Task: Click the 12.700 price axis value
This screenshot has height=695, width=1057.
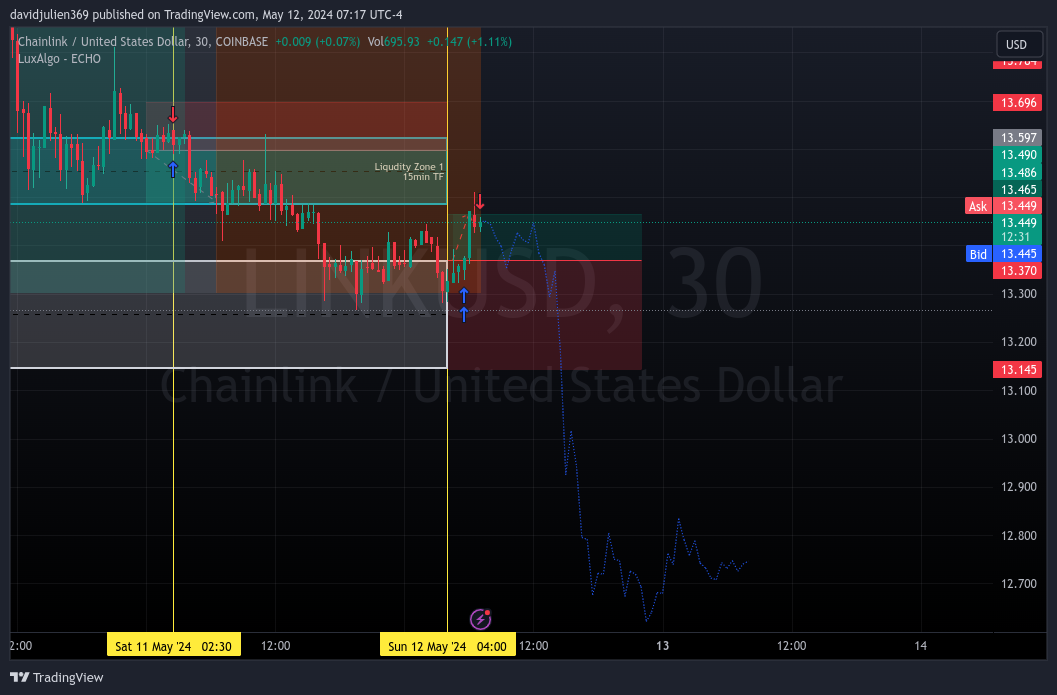Action: (x=1019, y=584)
